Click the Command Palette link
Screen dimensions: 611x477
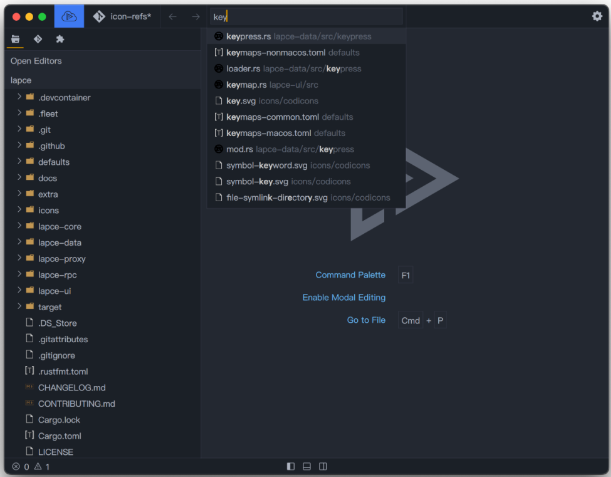[x=350, y=275]
